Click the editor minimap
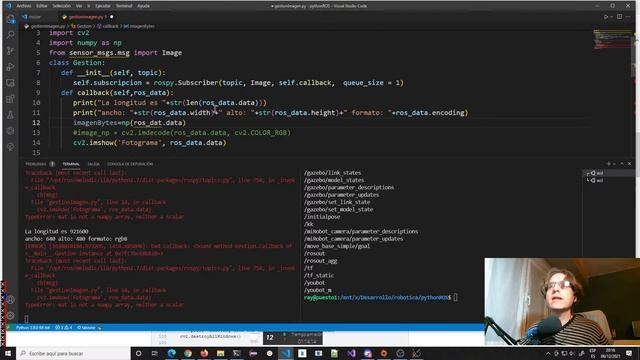 612,40
